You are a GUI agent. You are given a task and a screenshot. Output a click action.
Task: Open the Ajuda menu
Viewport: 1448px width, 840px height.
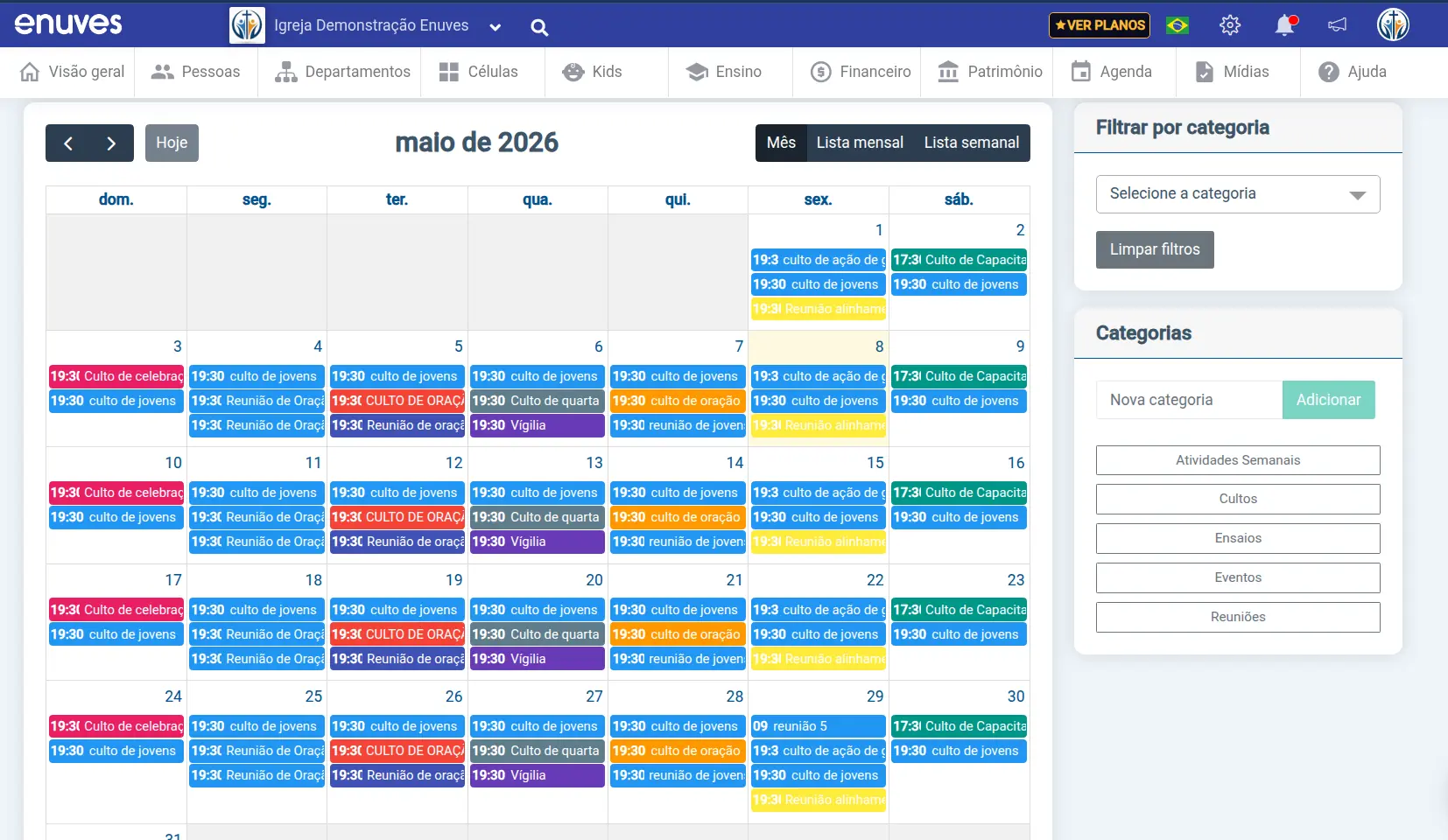(1353, 72)
